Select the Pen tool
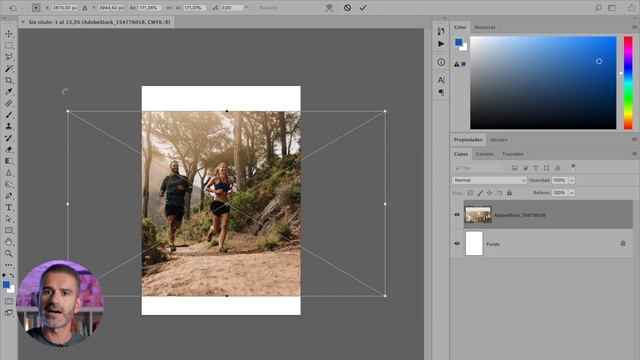The width and height of the screenshot is (640, 360). pyautogui.click(x=9, y=196)
